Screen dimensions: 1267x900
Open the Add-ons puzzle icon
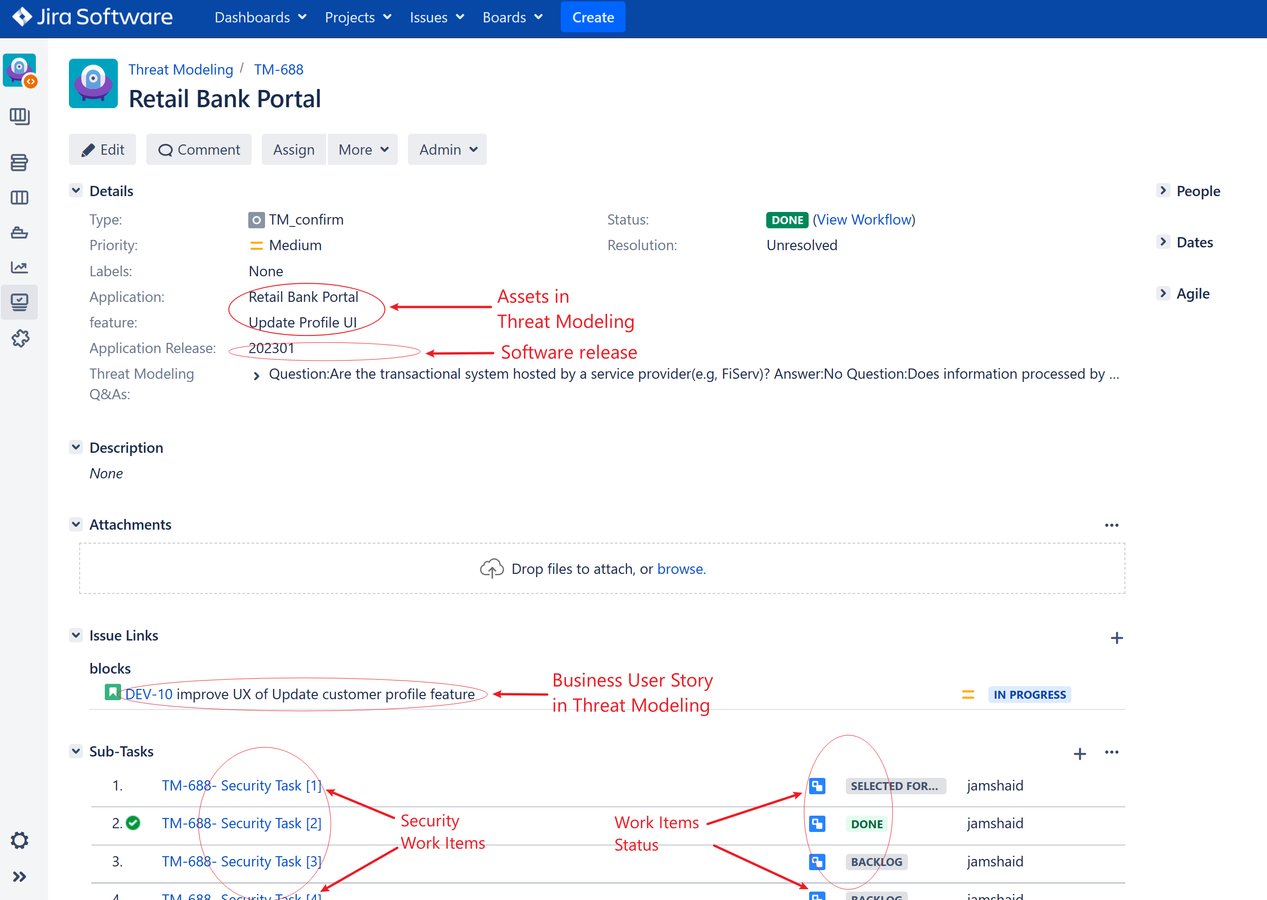(x=20, y=339)
